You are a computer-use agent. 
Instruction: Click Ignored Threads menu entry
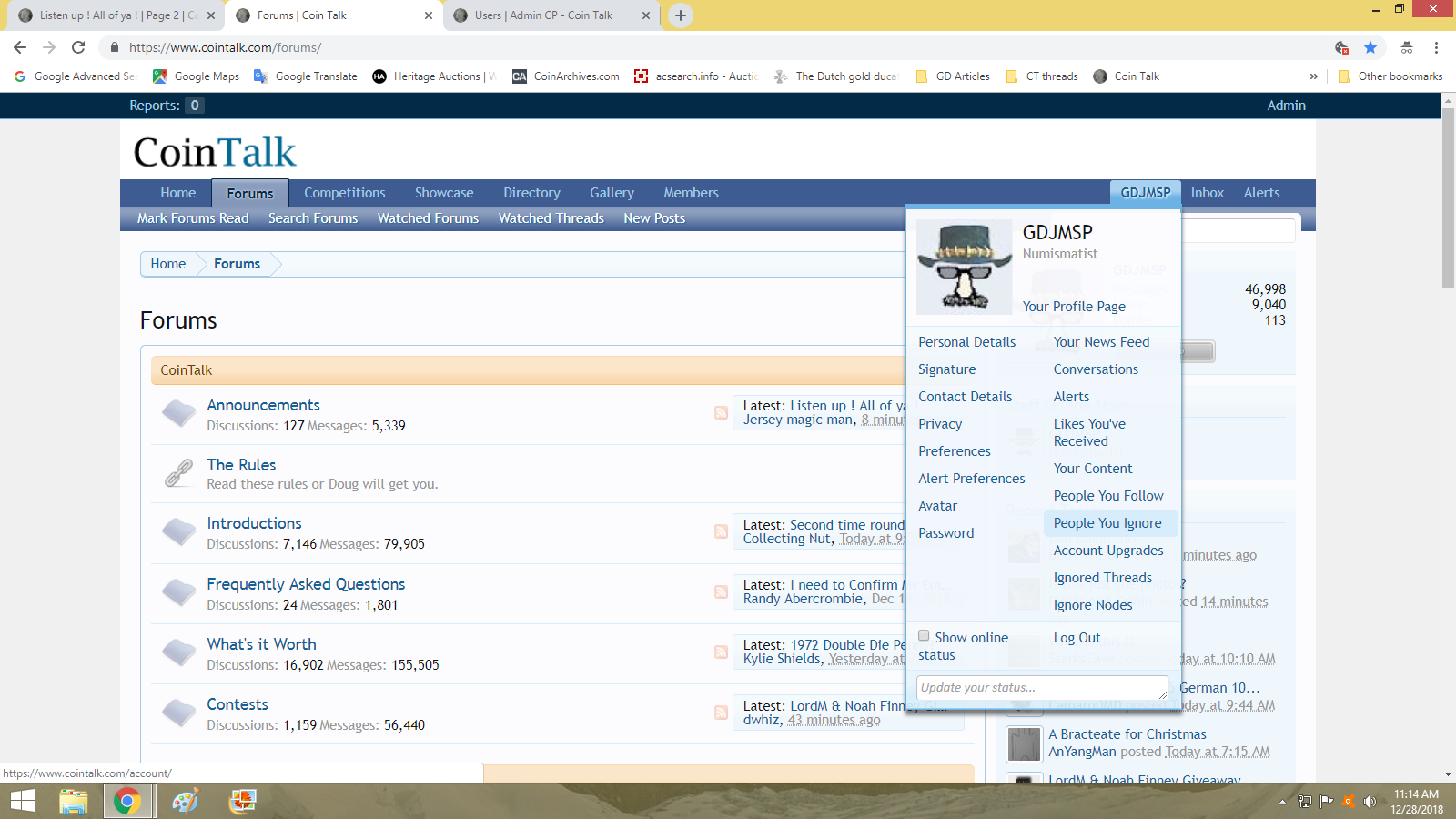click(x=1102, y=578)
